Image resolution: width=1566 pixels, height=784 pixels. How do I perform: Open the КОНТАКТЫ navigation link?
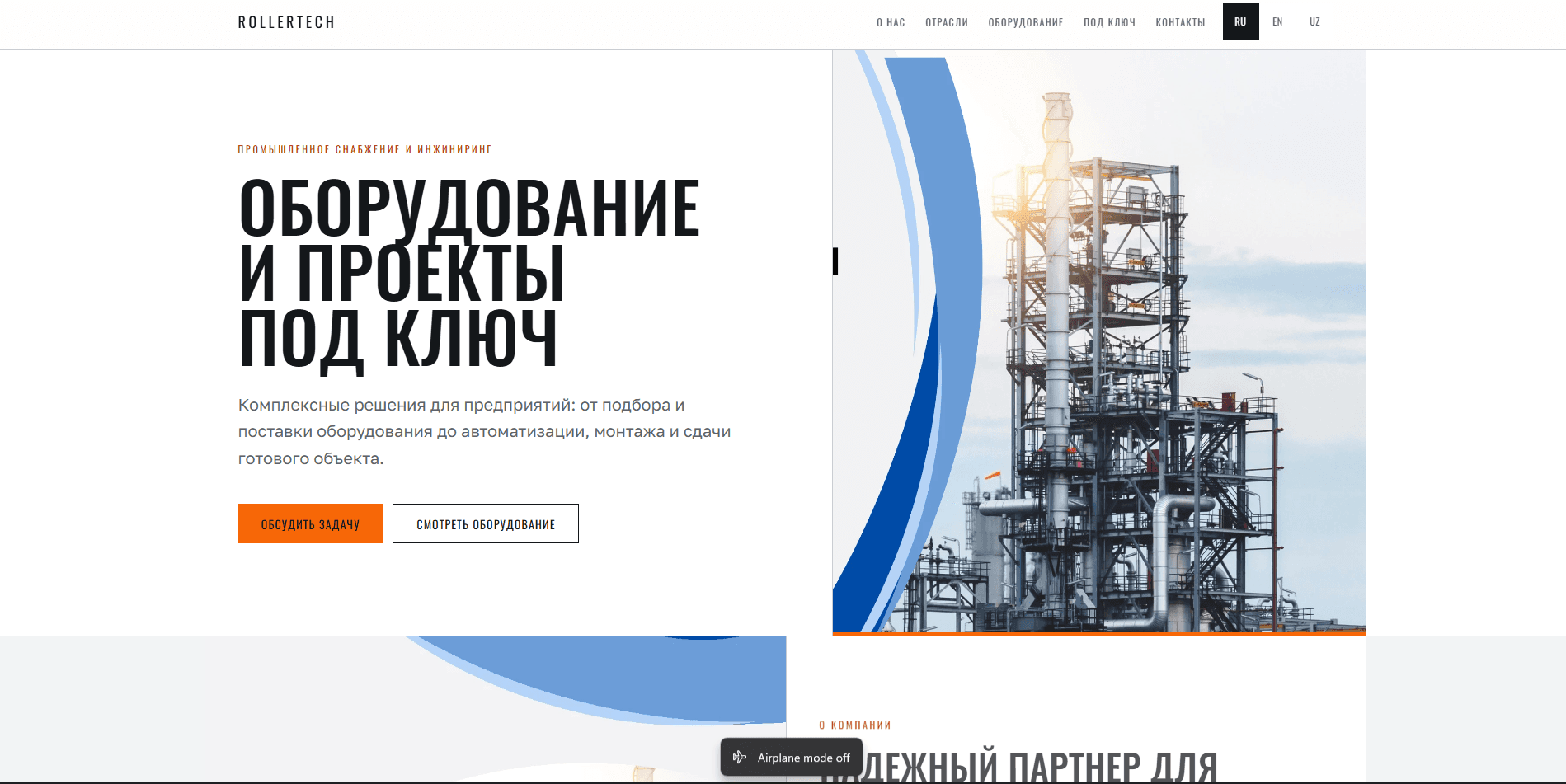point(1180,22)
